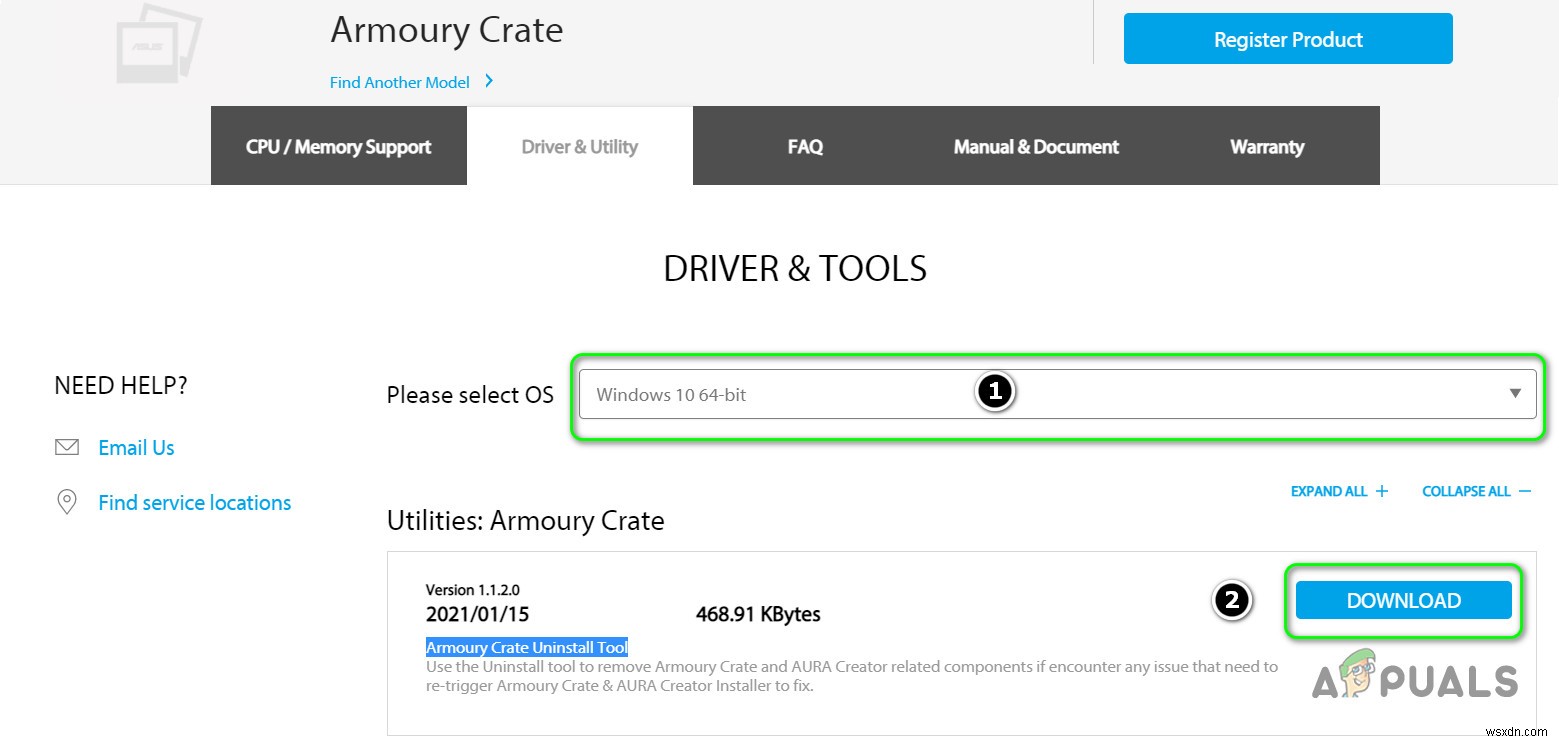Click the ASUS product placeholder image
Image resolution: width=1559 pixels, height=742 pixels.
click(157, 47)
